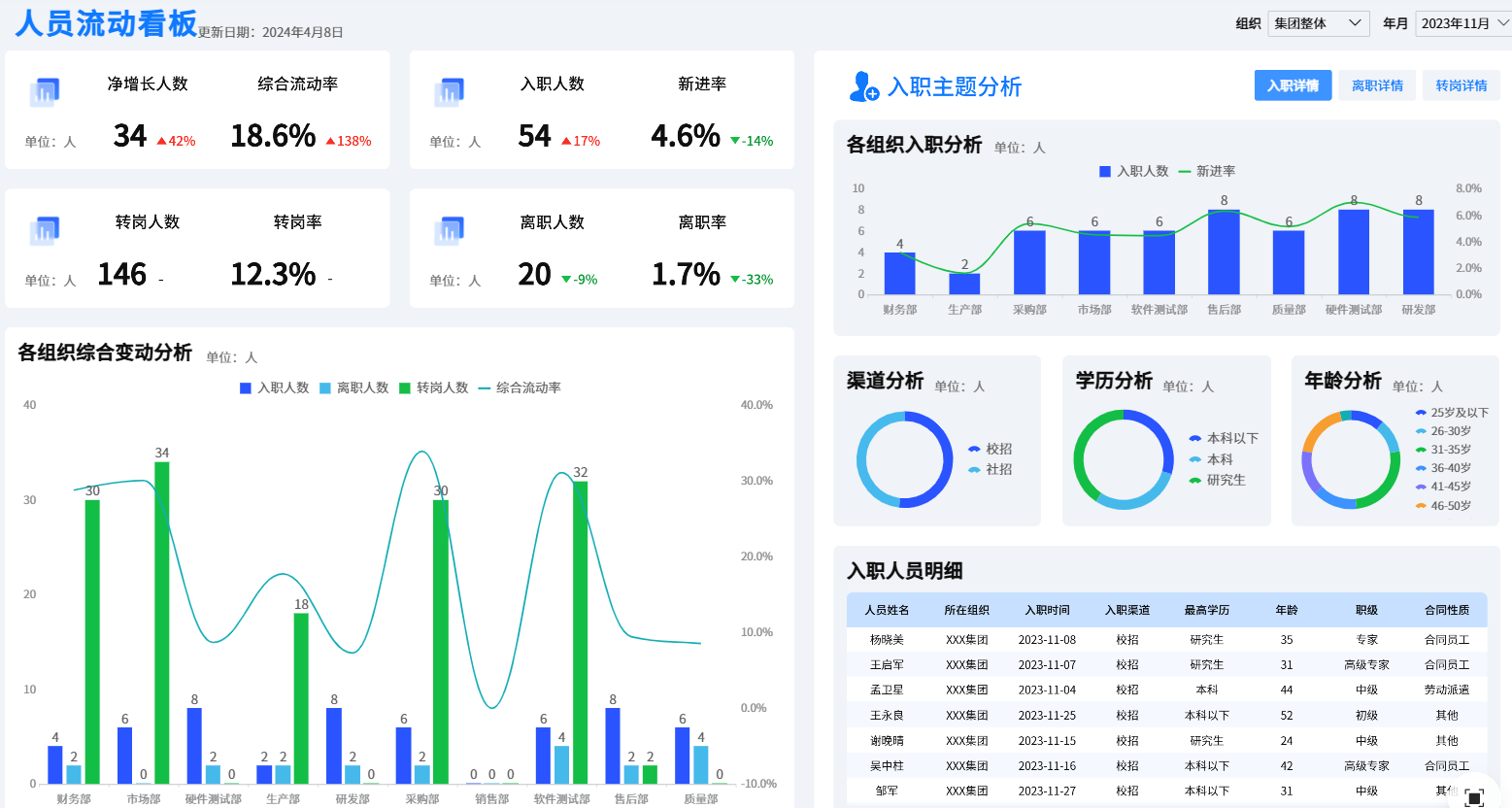1512x808 pixels.
Task: Toggle 入职人数 legend in 各组织入职分析
Action: [x=1133, y=171]
